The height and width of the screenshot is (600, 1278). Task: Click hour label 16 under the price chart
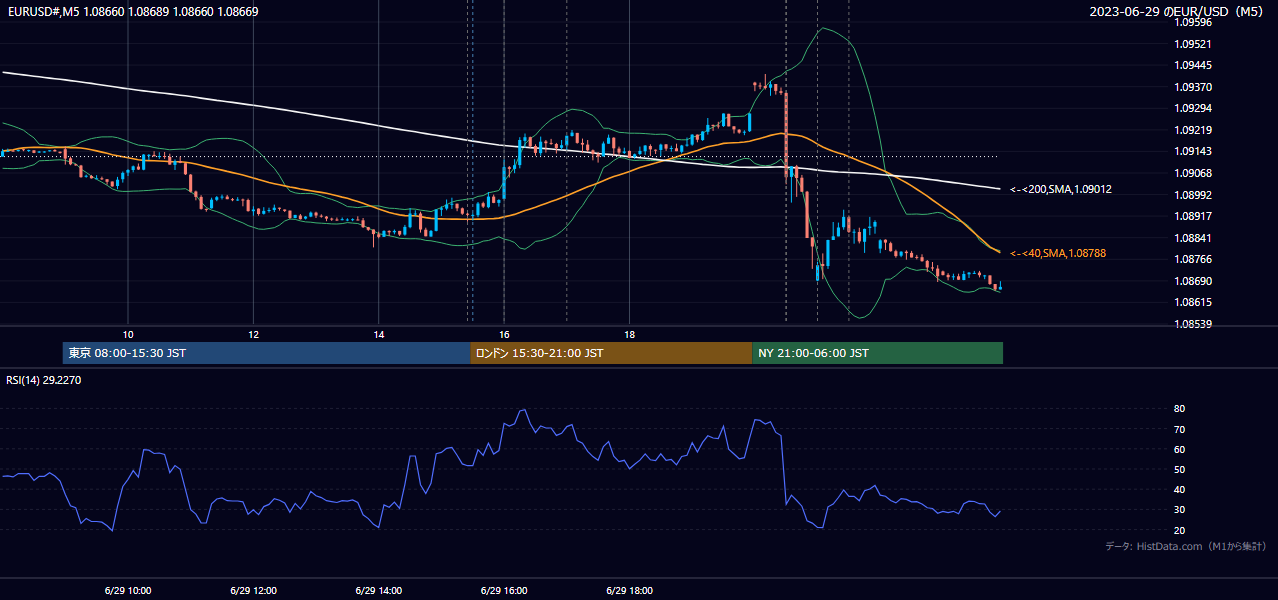pos(503,334)
